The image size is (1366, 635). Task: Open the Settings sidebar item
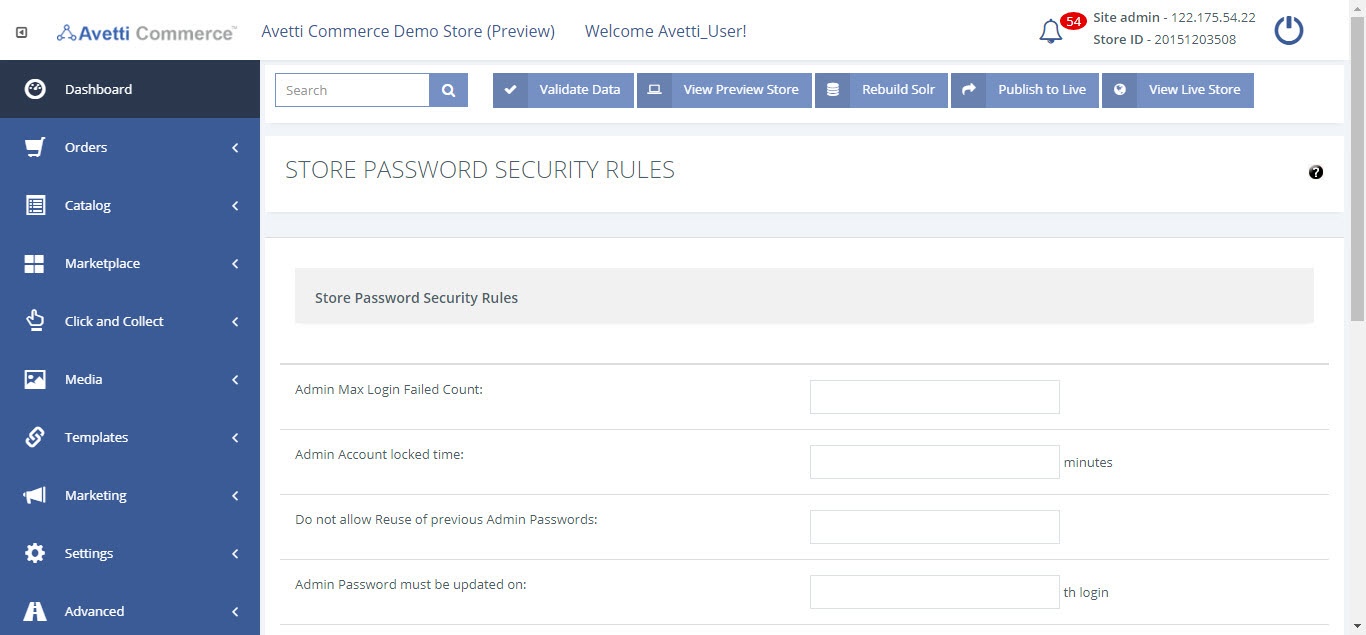tap(130, 553)
